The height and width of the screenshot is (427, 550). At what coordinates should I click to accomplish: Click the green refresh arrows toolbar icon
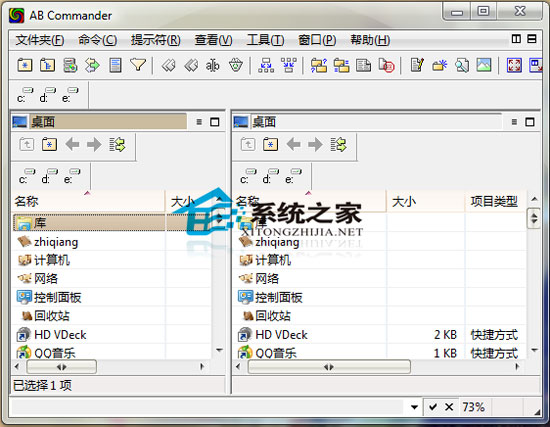[92, 65]
